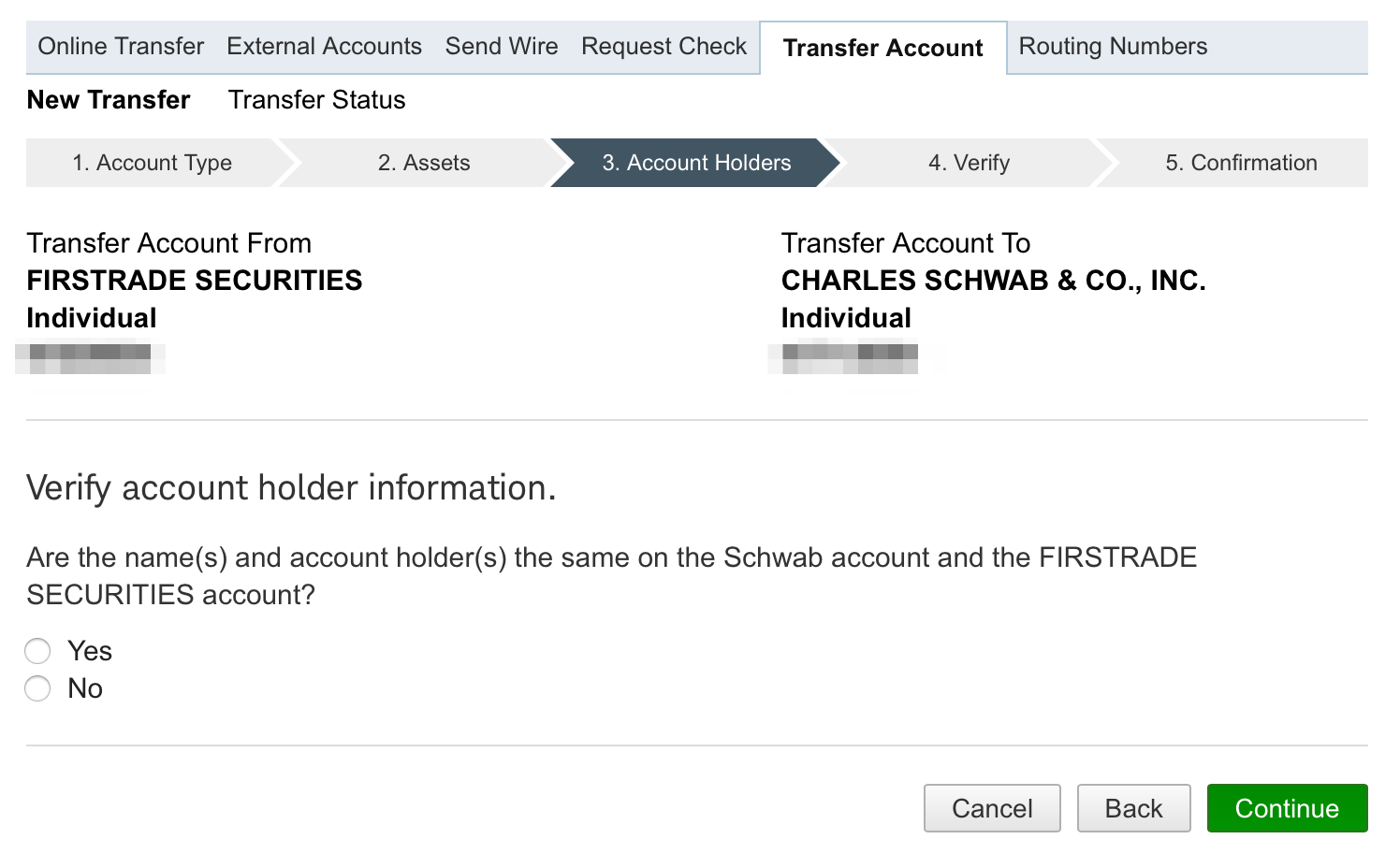This screenshot has width=1400, height=868.
Task: Jump to step 2. Assets
Action: 424,163
